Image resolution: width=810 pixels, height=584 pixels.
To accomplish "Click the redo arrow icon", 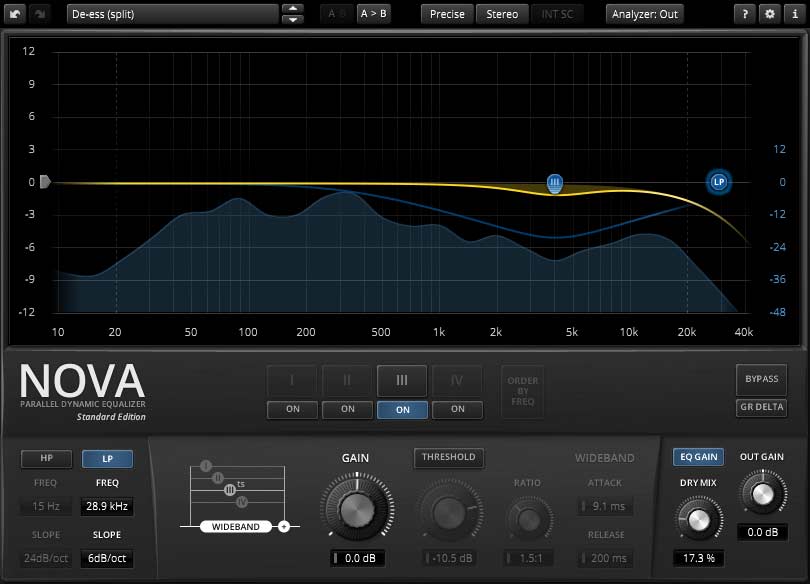I will pos(40,14).
